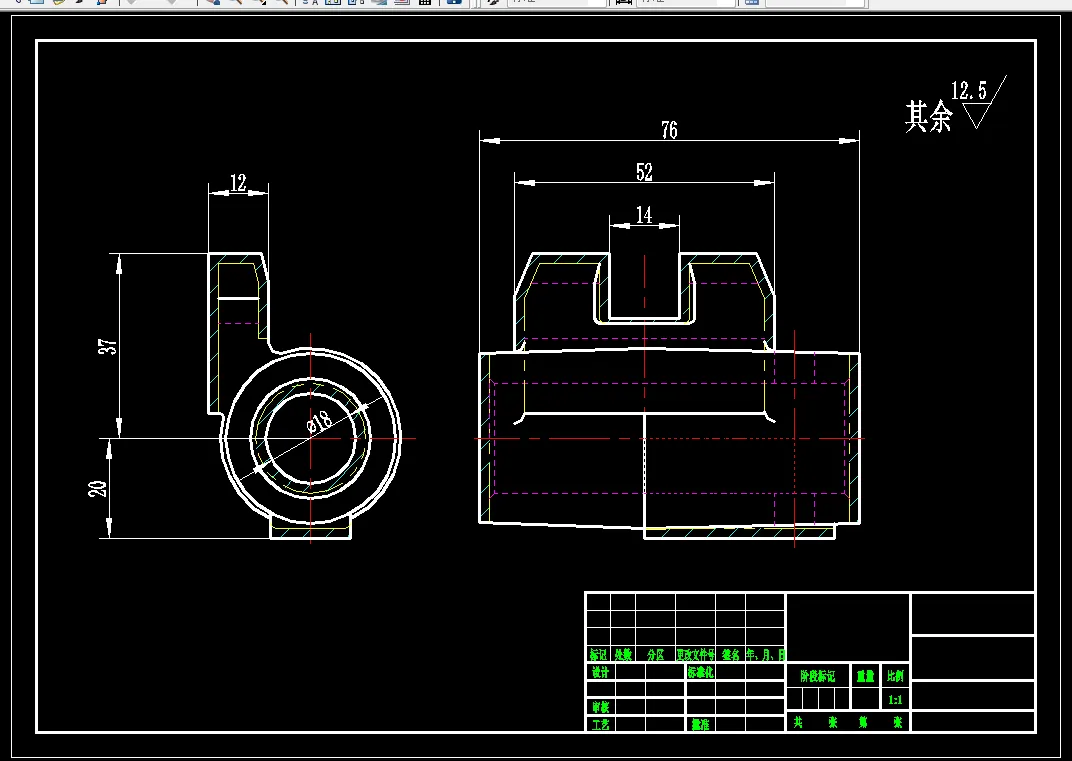
Task: Click the dark blue toolbar icon after the grid icon
Action: pos(453,2)
